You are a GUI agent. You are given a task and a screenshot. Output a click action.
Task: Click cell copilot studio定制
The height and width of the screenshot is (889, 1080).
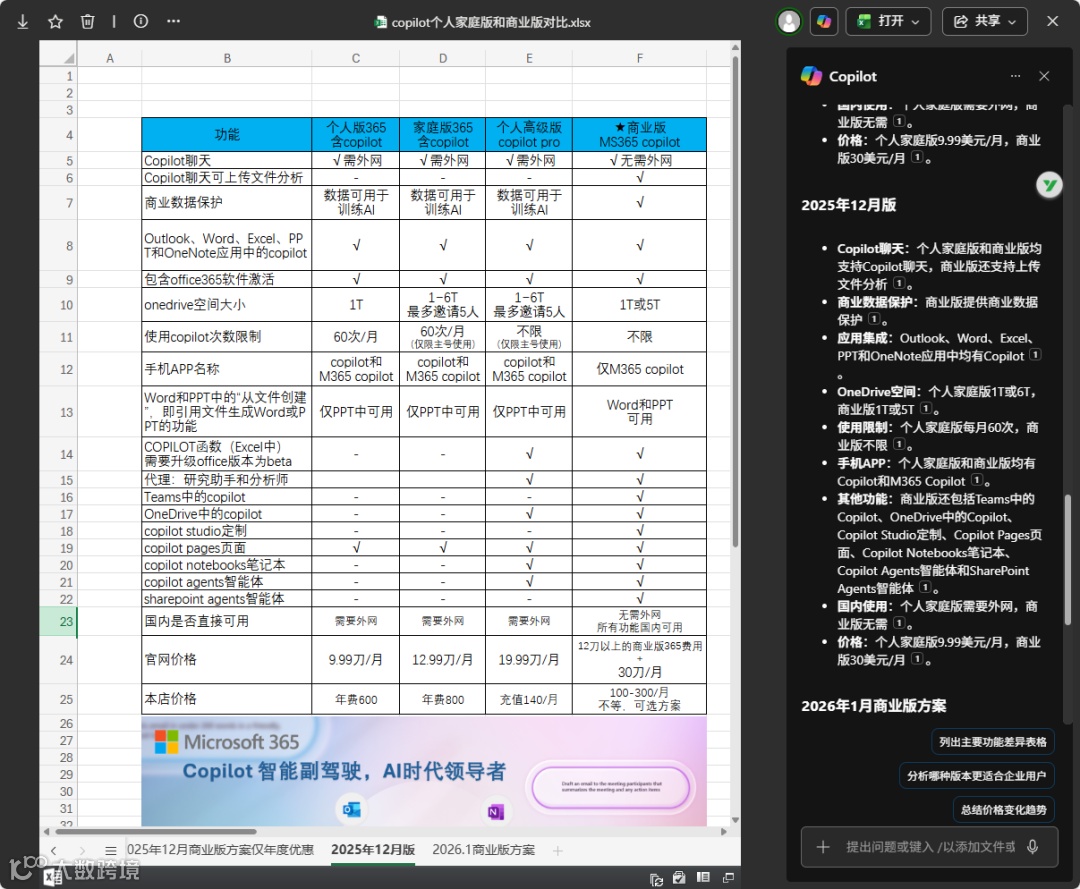tap(227, 531)
